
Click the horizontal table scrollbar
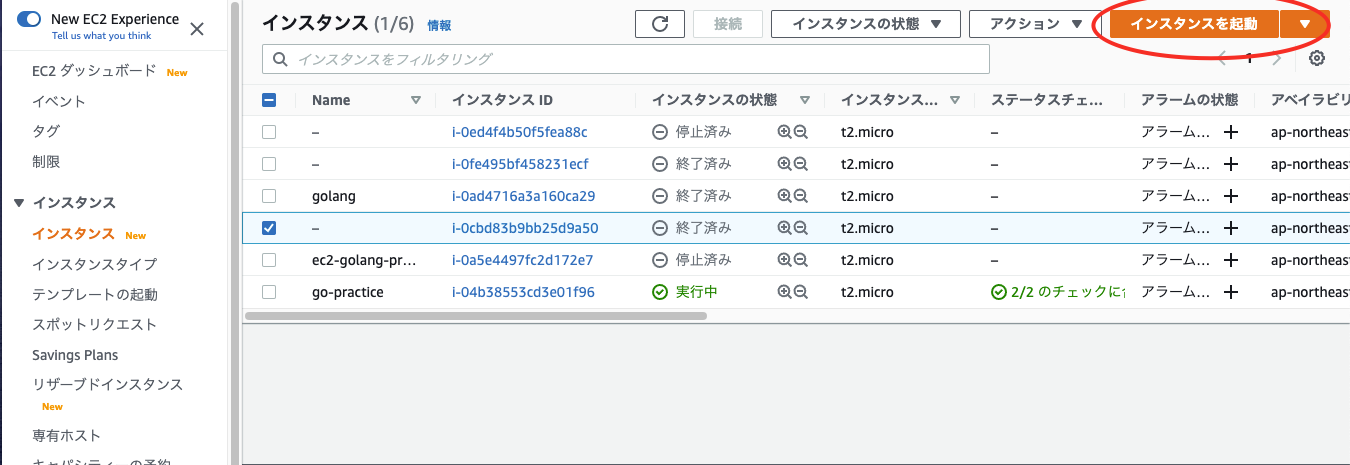pyautogui.click(x=475, y=315)
